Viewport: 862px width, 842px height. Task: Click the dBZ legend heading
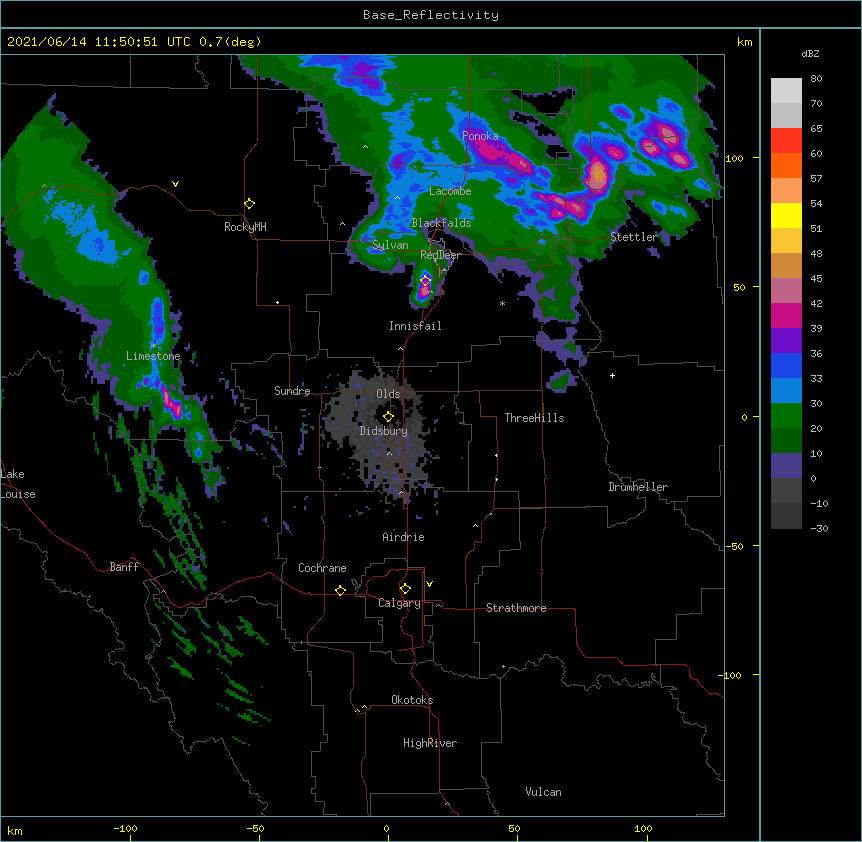pyautogui.click(x=810, y=53)
